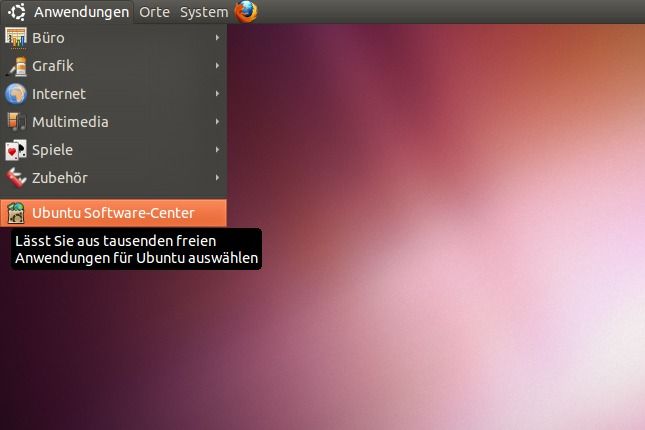Click the Multimedia category icon

click(15, 122)
